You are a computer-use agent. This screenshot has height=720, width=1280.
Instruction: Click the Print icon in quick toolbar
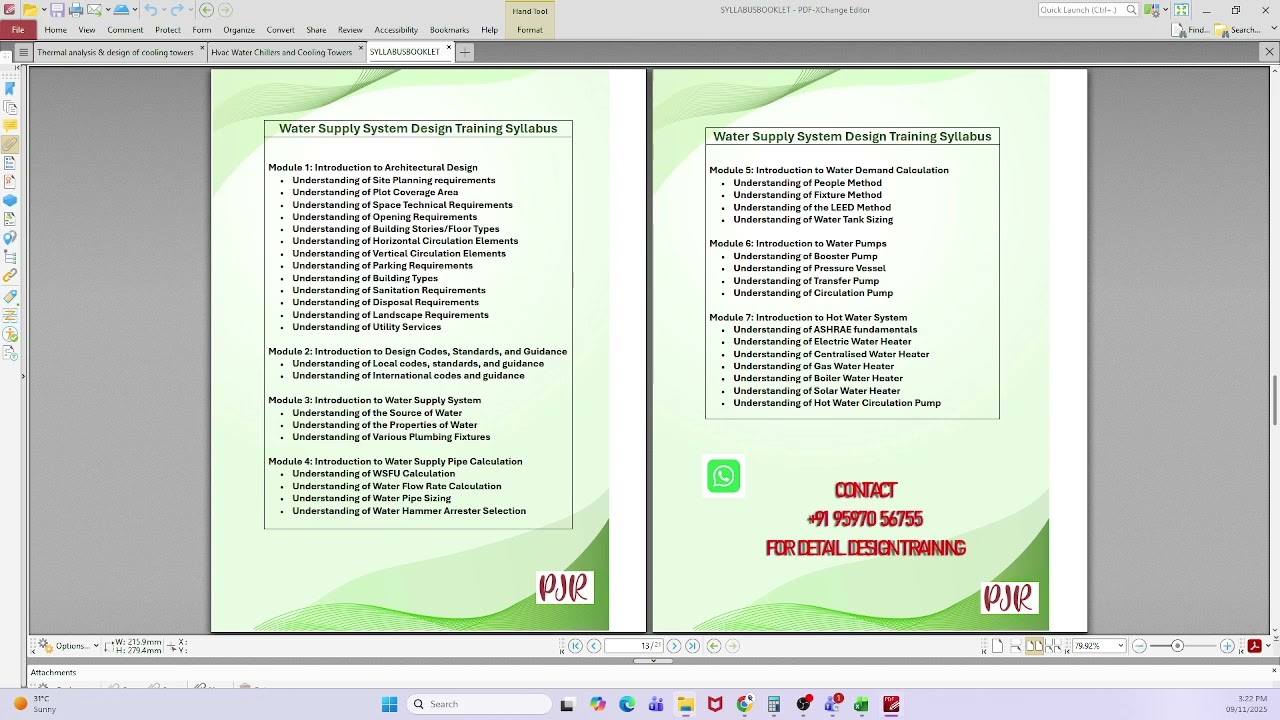(75, 10)
